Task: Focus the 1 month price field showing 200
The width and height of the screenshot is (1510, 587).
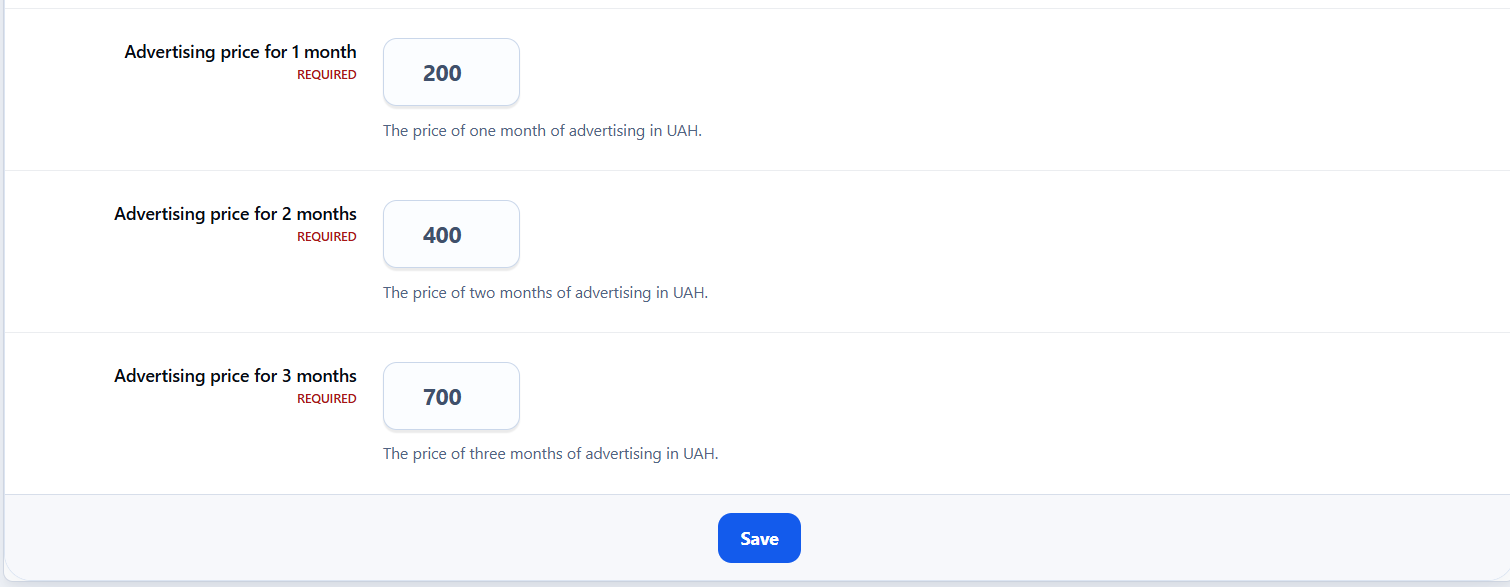Action: [451, 72]
